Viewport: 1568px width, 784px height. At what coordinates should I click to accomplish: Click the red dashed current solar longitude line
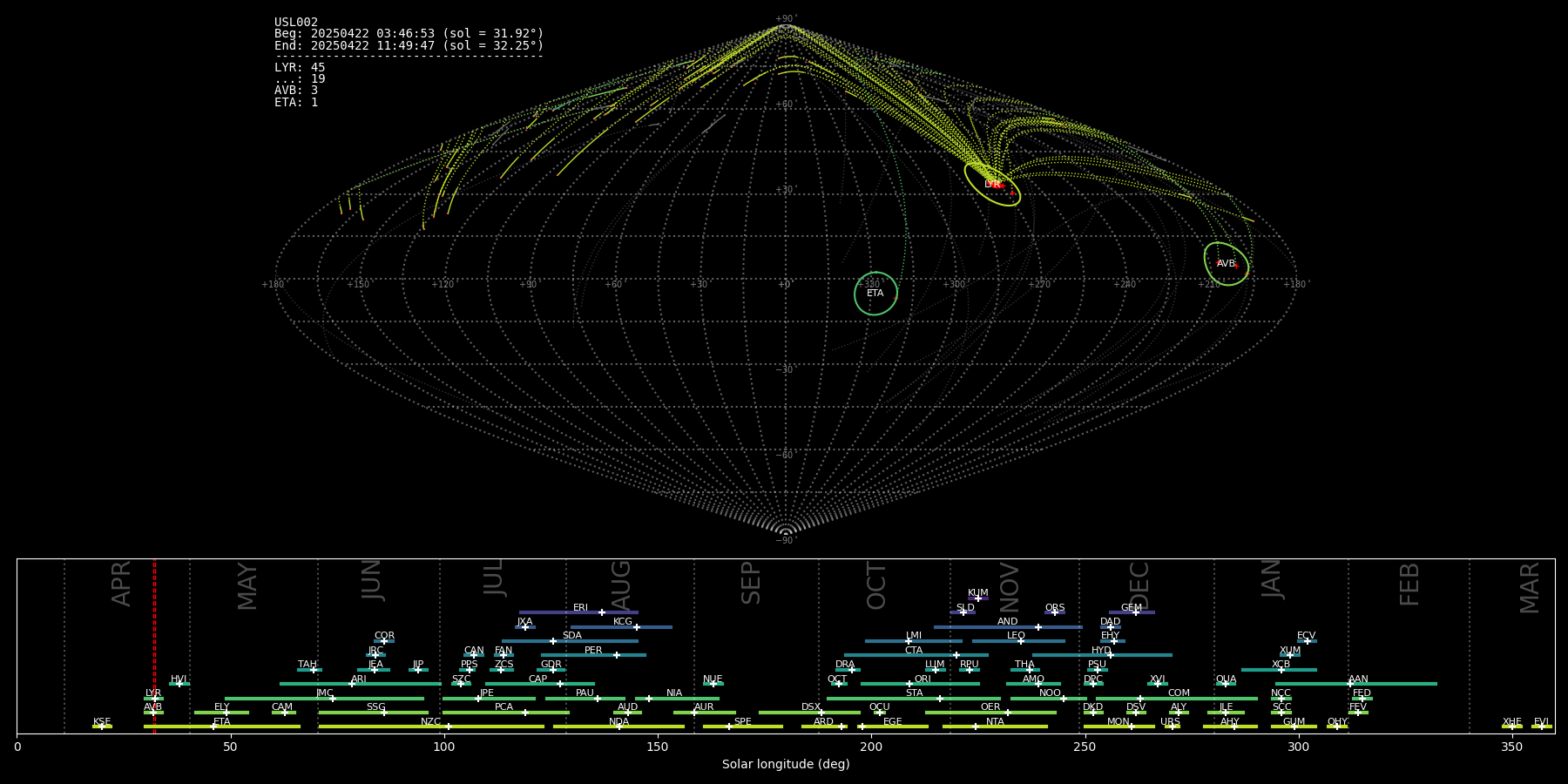click(154, 645)
